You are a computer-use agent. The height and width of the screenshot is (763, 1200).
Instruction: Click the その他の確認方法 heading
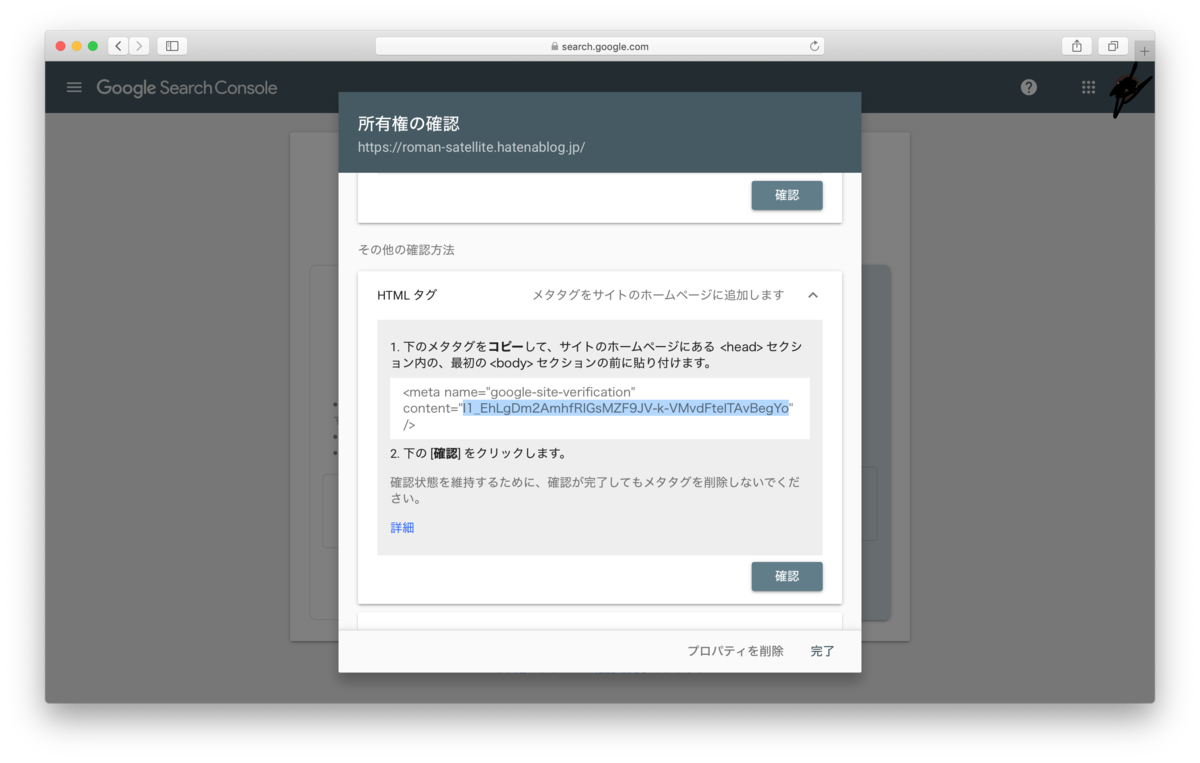click(406, 250)
